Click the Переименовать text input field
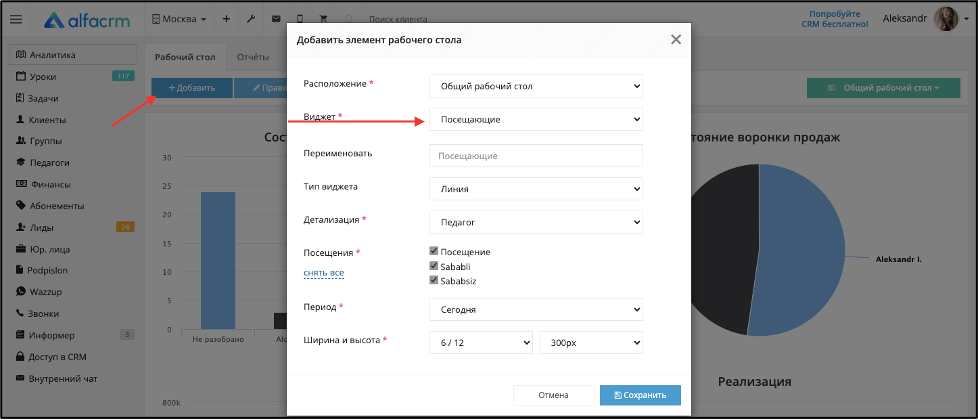The image size is (979, 420). tap(536, 155)
